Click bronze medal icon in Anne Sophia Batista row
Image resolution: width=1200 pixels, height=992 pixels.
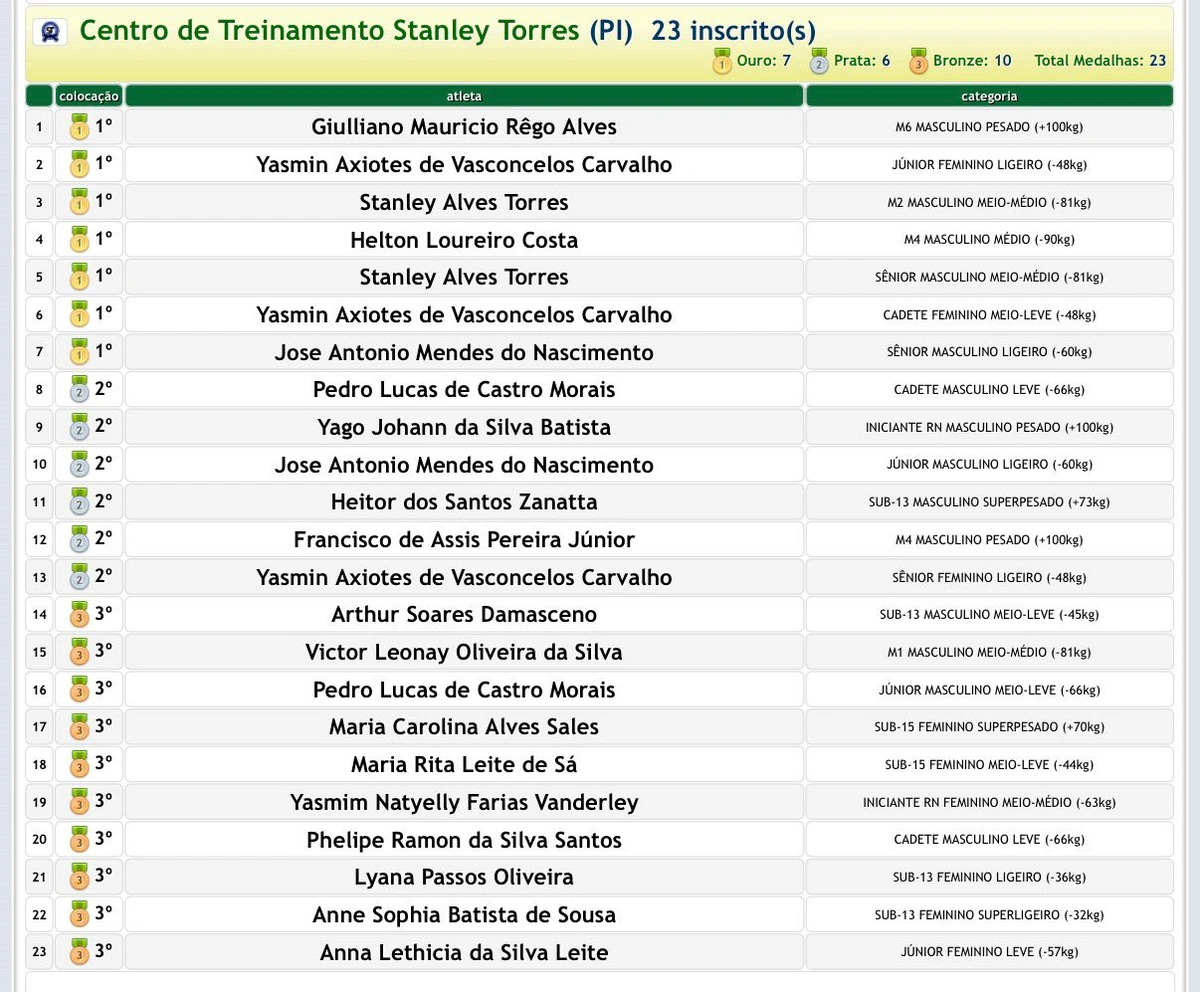(79, 915)
